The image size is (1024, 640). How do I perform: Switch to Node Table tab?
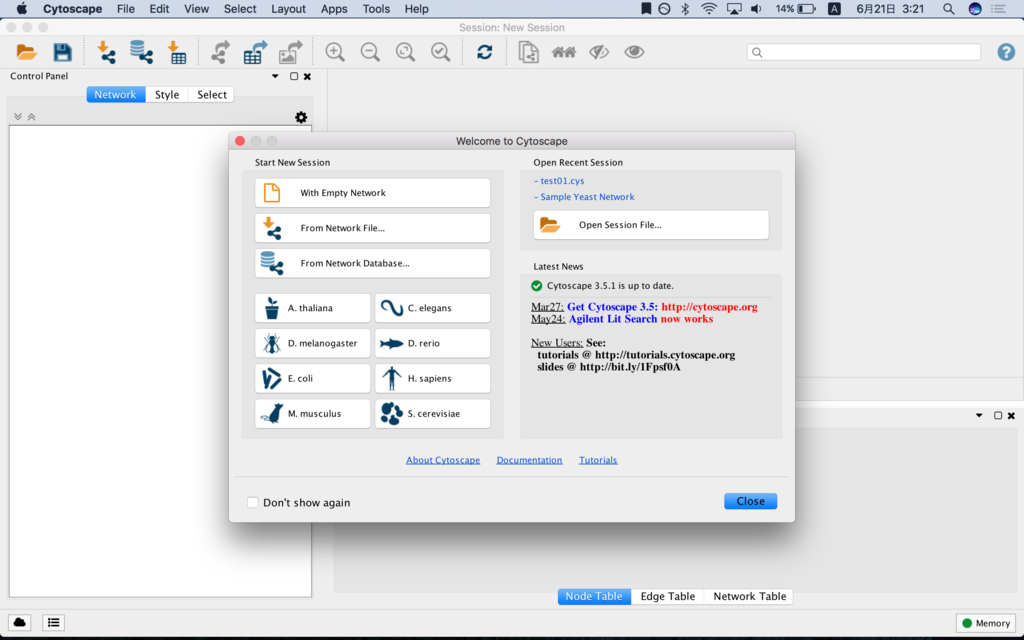pos(594,596)
